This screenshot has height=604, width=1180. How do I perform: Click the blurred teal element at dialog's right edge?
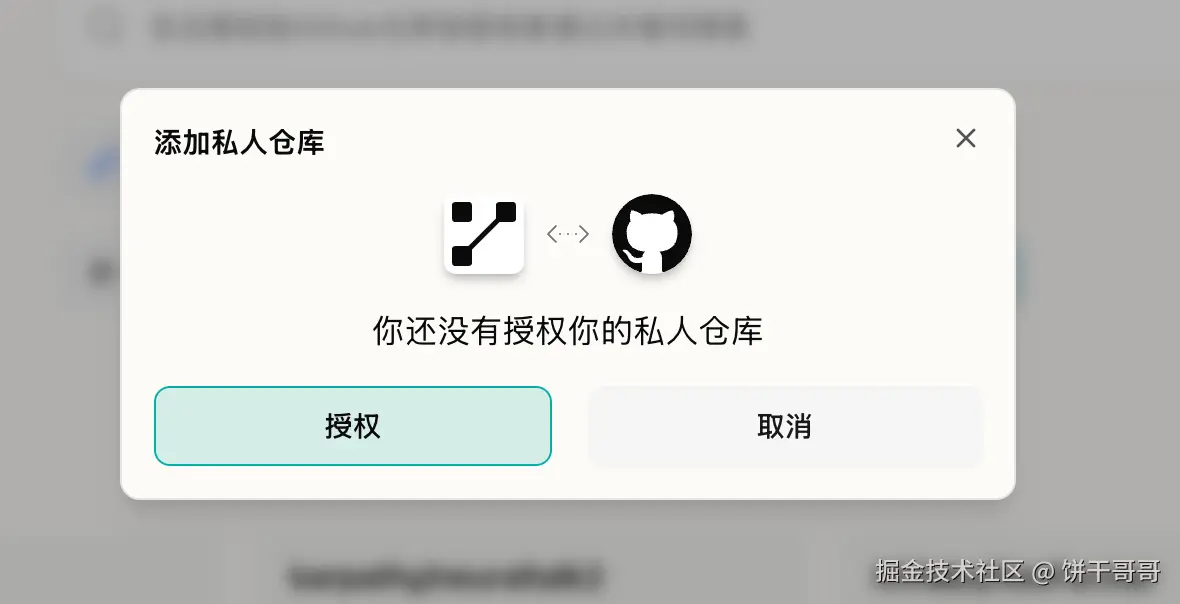coord(1021,274)
